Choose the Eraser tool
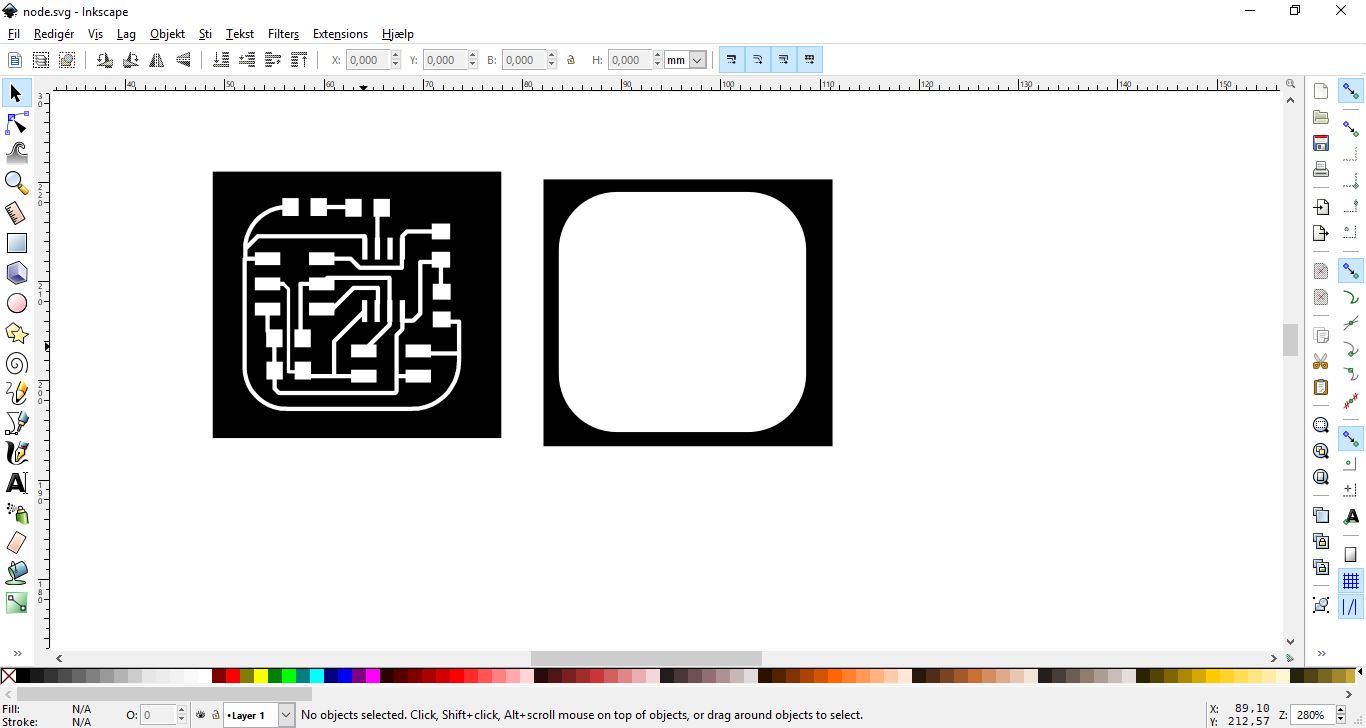The image size is (1366, 728). pyautogui.click(x=16, y=543)
